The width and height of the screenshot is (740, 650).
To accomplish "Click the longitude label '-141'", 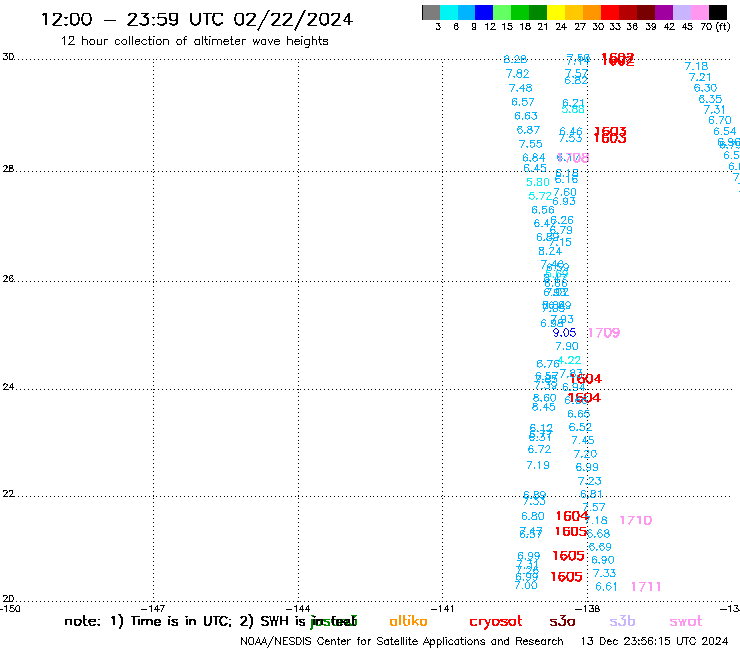I will [442, 609].
